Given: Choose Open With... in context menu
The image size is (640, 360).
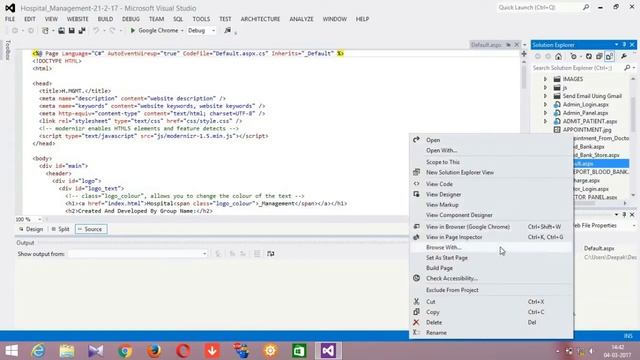Looking at the screenshot, I should click(491, 150).
